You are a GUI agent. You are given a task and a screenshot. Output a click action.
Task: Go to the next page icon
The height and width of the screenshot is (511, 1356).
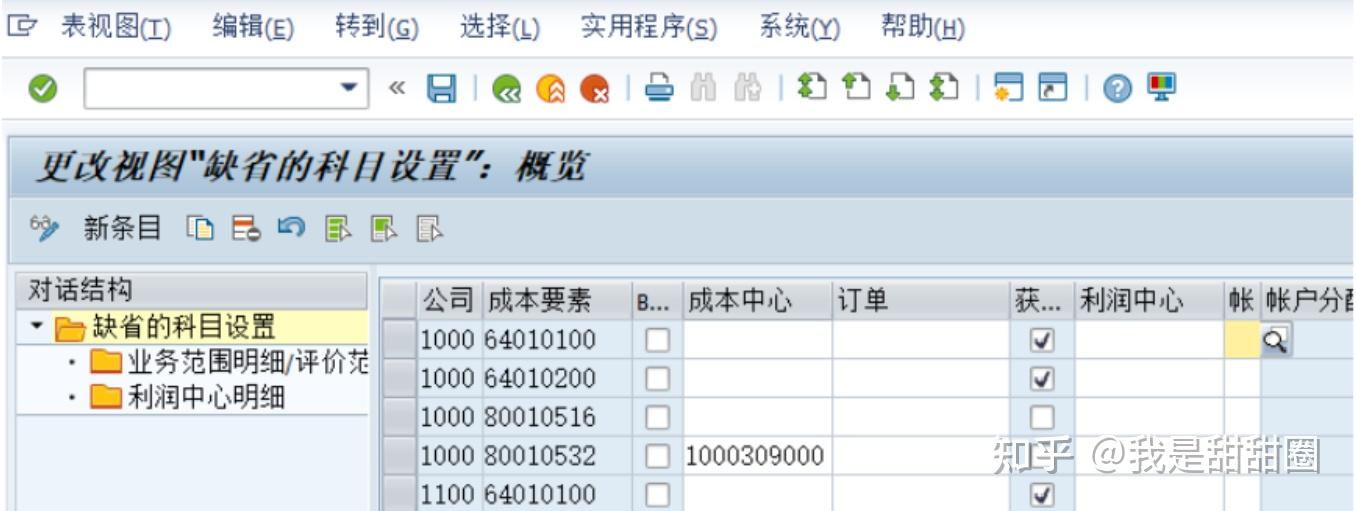point(898,88)
